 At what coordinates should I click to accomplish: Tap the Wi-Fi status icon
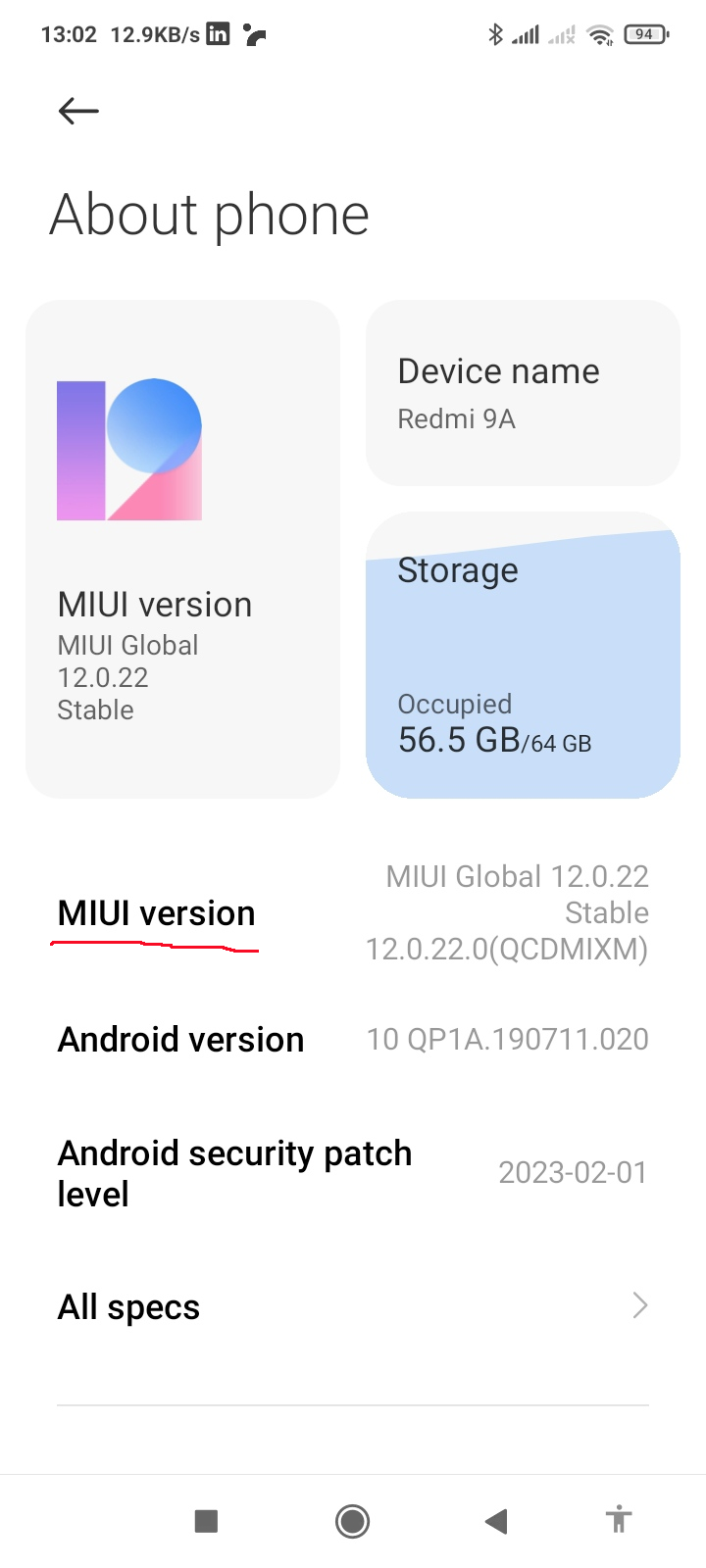[x=599, y=35]
